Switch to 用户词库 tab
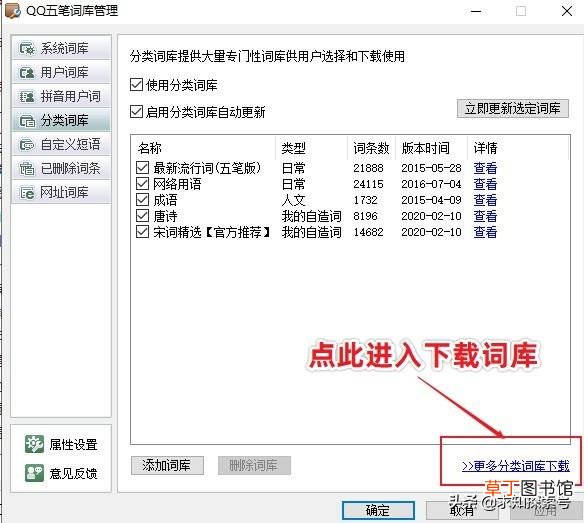The image size is (584, 523). pos(61,72)
